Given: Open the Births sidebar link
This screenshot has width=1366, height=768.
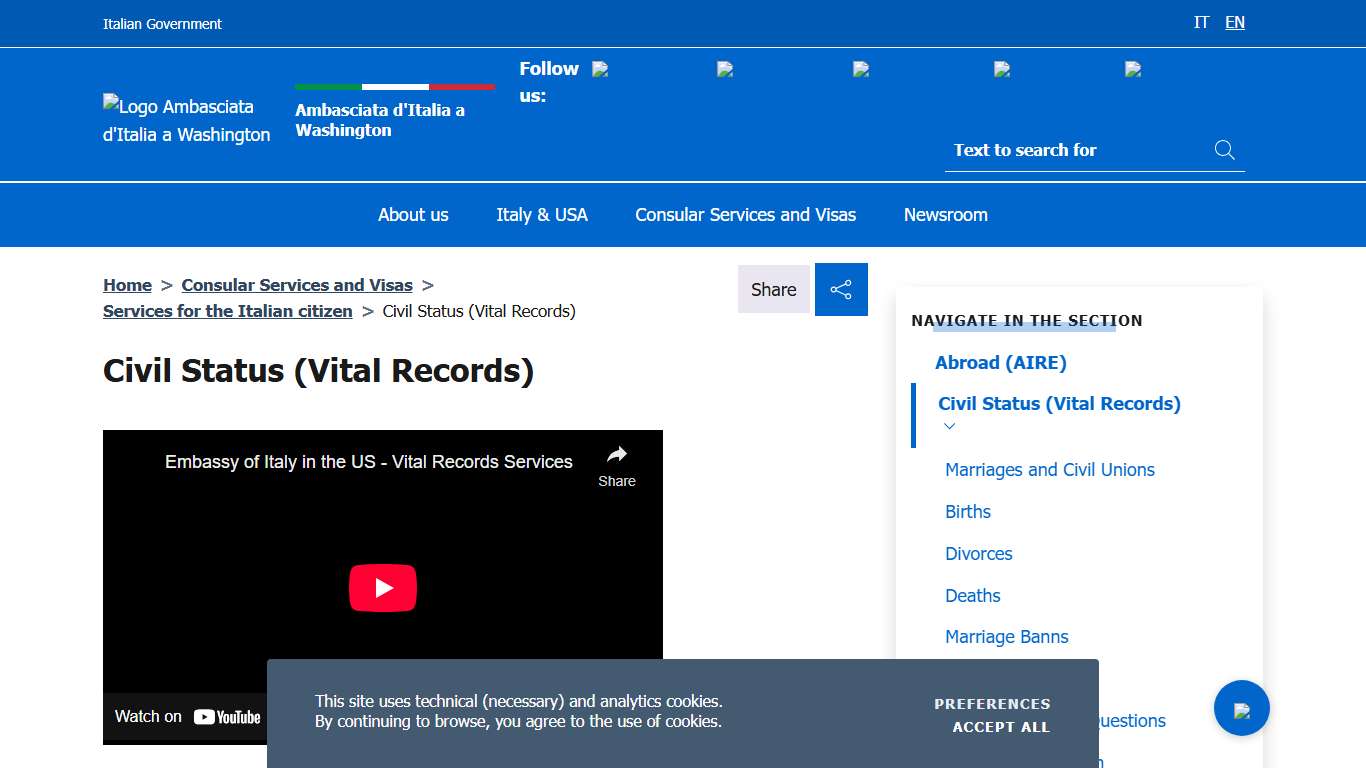Looking at the screenshot, I should 967,511.
